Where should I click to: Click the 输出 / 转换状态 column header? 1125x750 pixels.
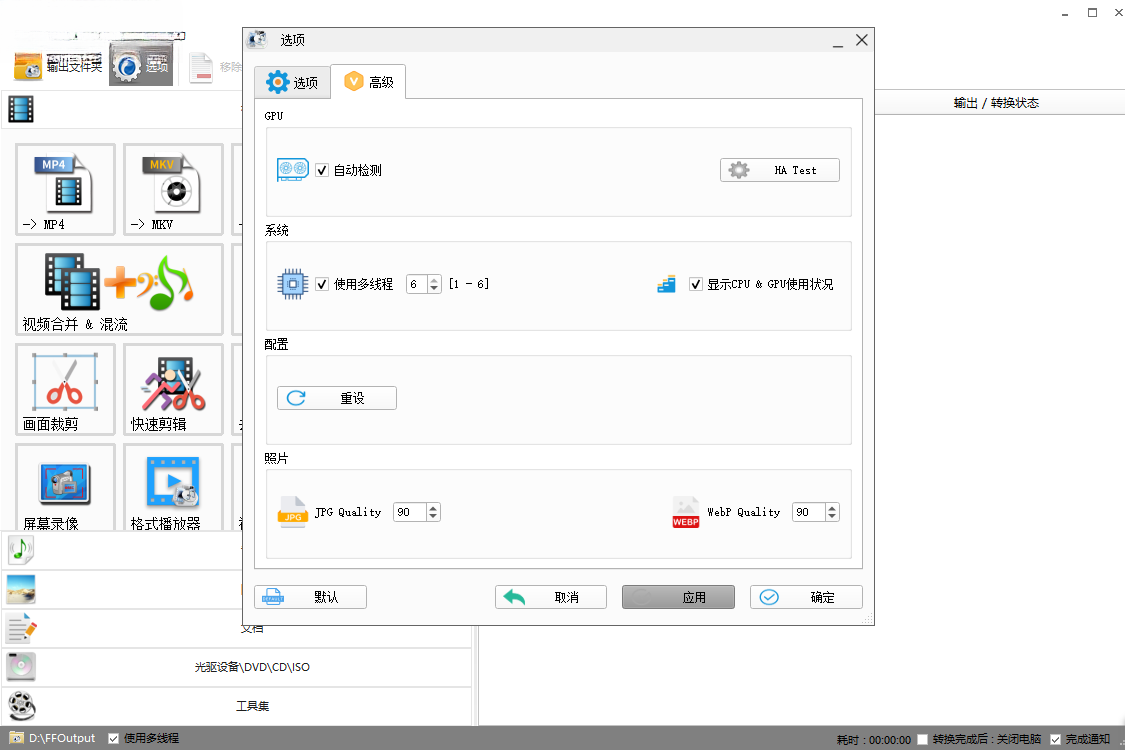(997, 103)
